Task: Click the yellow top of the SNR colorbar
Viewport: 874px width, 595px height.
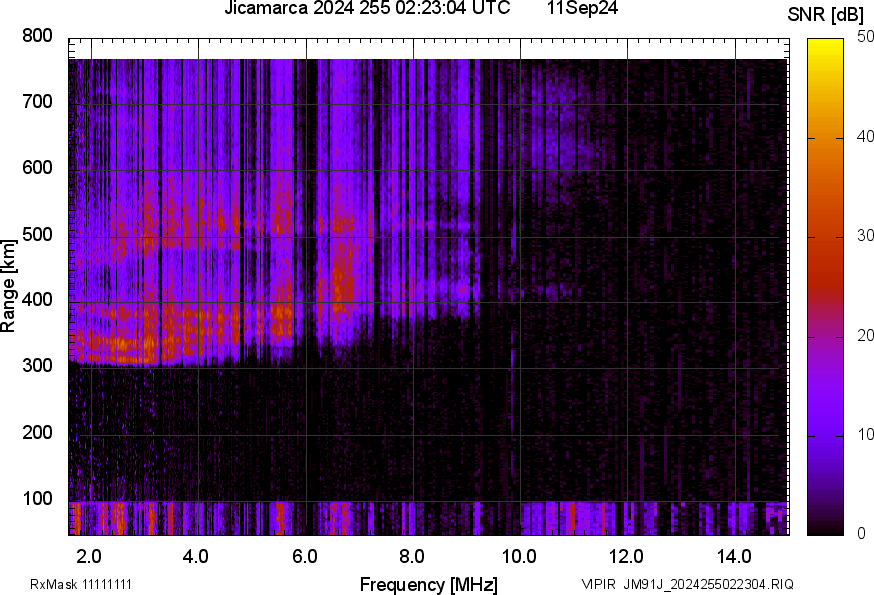Action: (x=825, y=45)
